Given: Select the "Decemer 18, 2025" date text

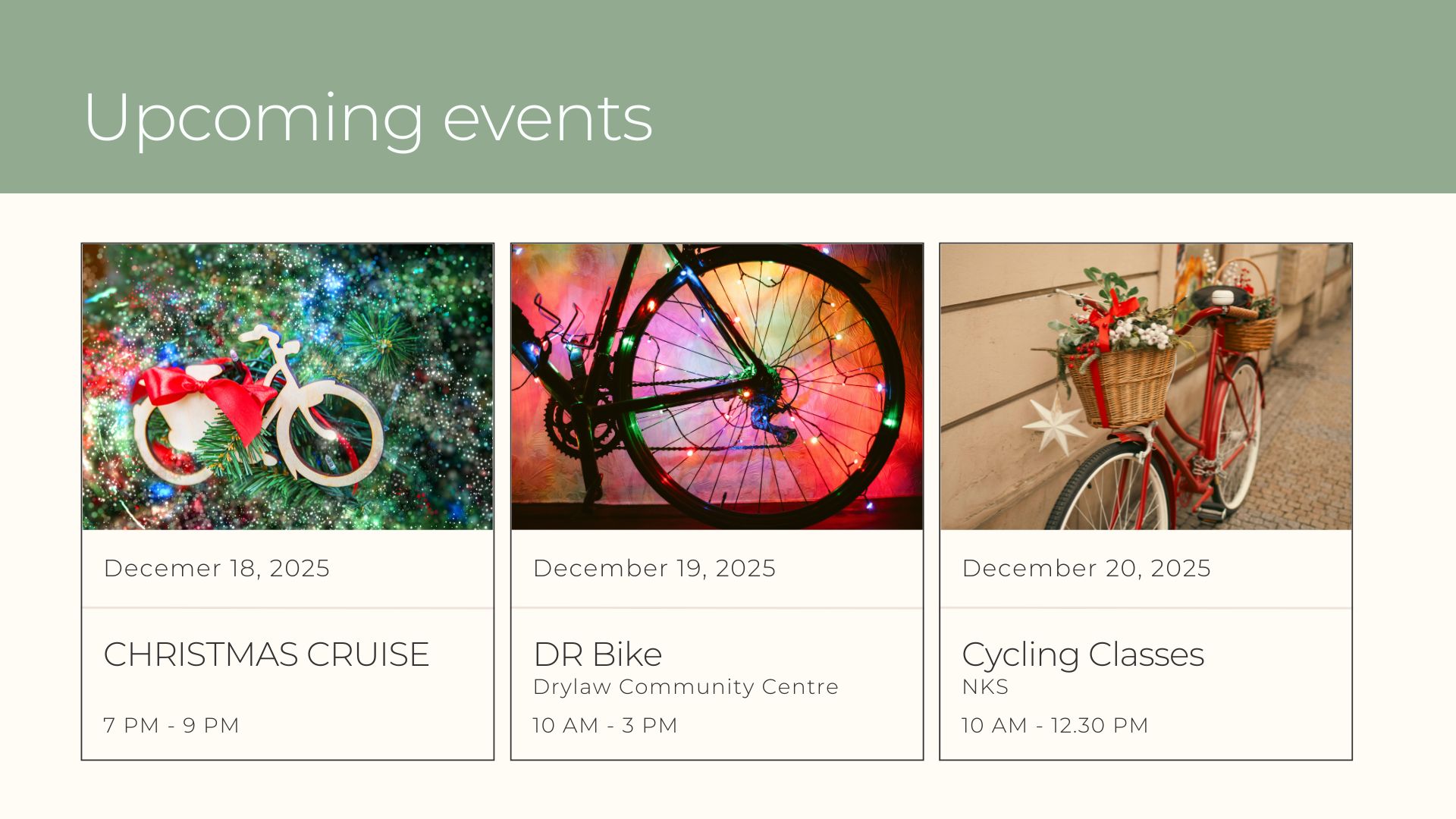Looking at the screenshot, I should pyautogui.click(x=217, y=568).
